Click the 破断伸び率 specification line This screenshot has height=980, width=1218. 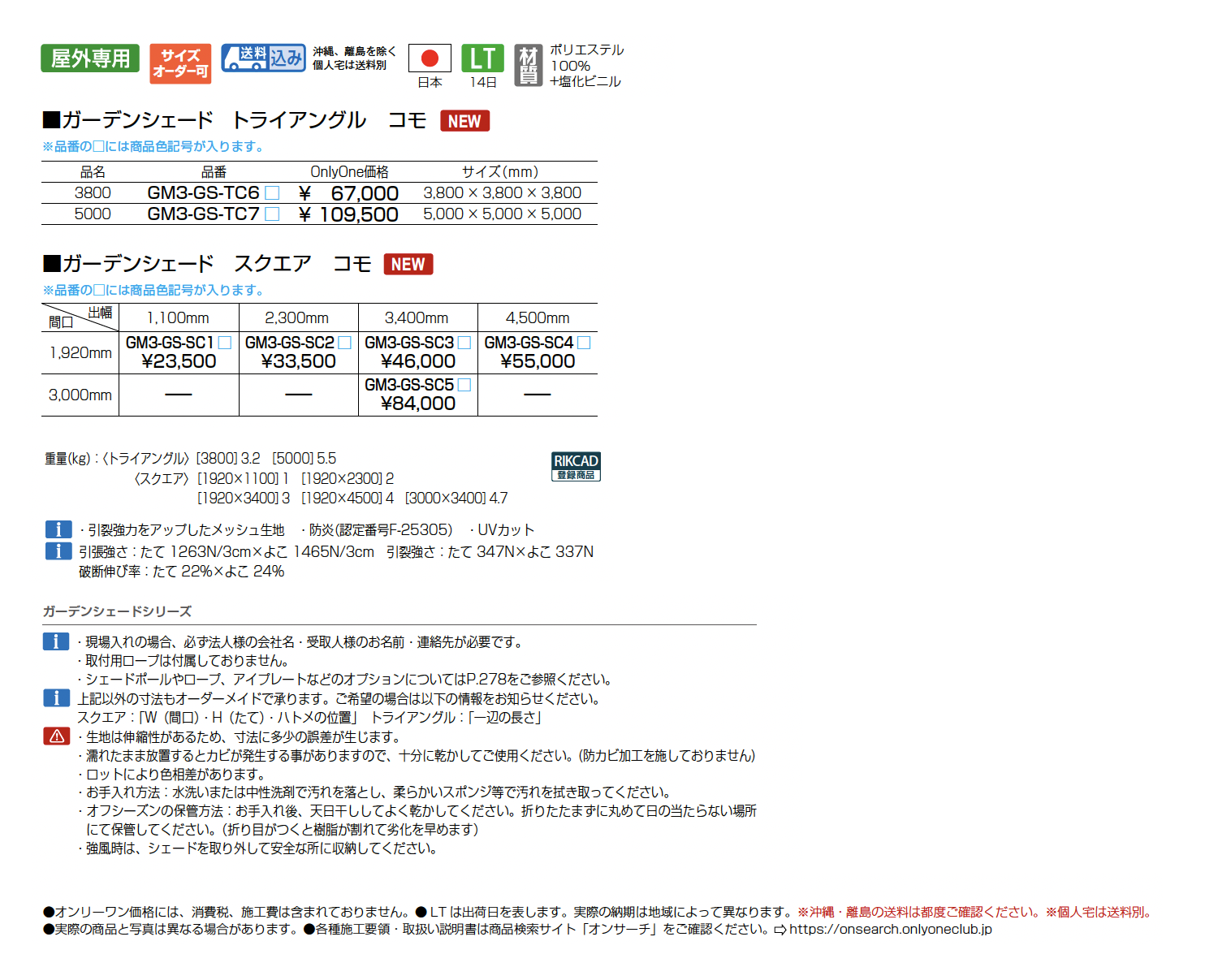(x=181, y=572)
